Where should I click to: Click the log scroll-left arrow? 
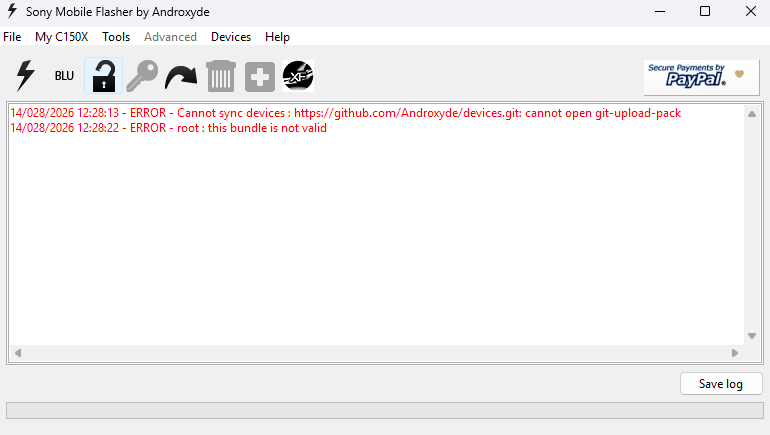pyautogui.click(x=18, y=353)
